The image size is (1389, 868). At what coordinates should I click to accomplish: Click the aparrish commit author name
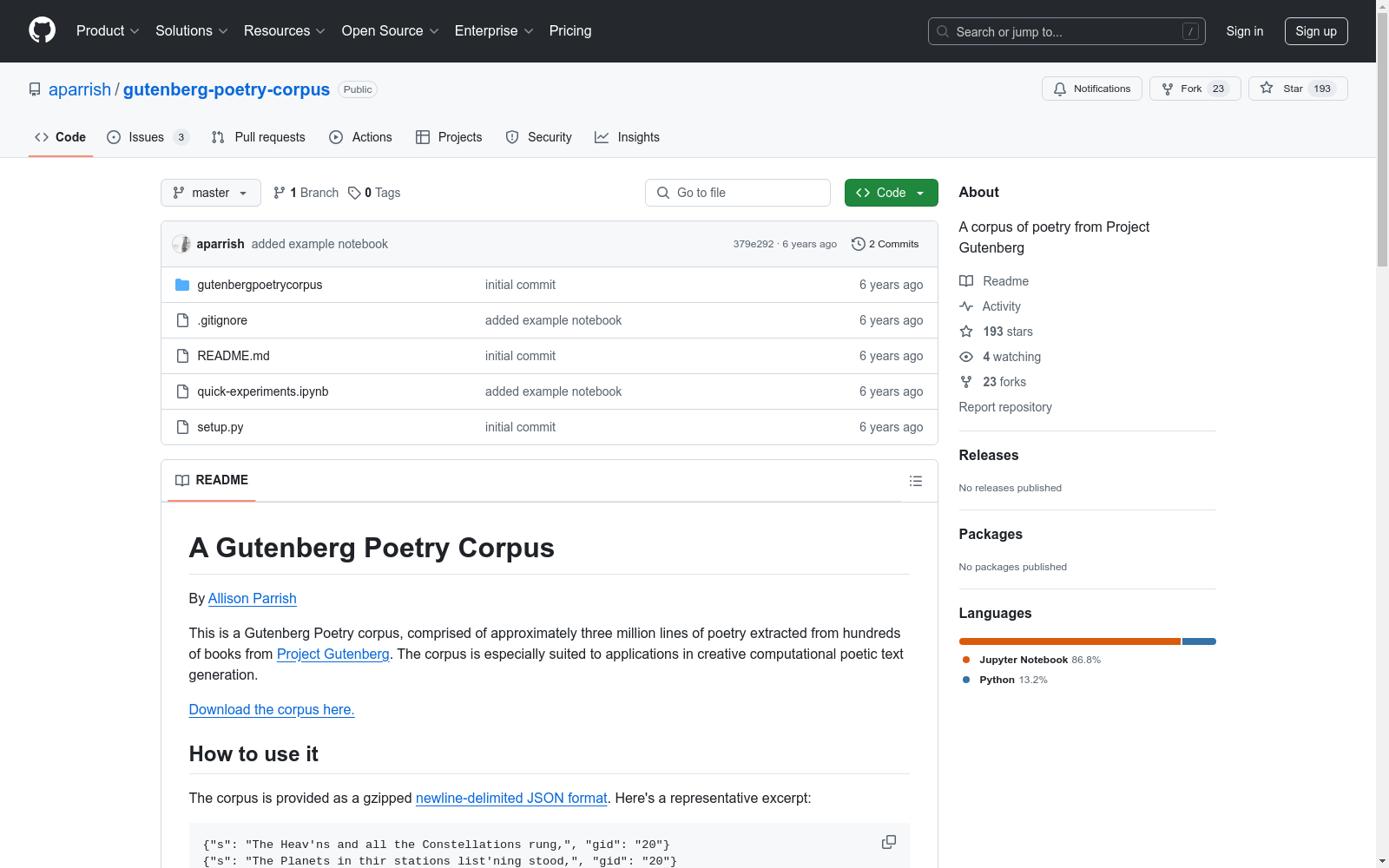pos(221,244)
